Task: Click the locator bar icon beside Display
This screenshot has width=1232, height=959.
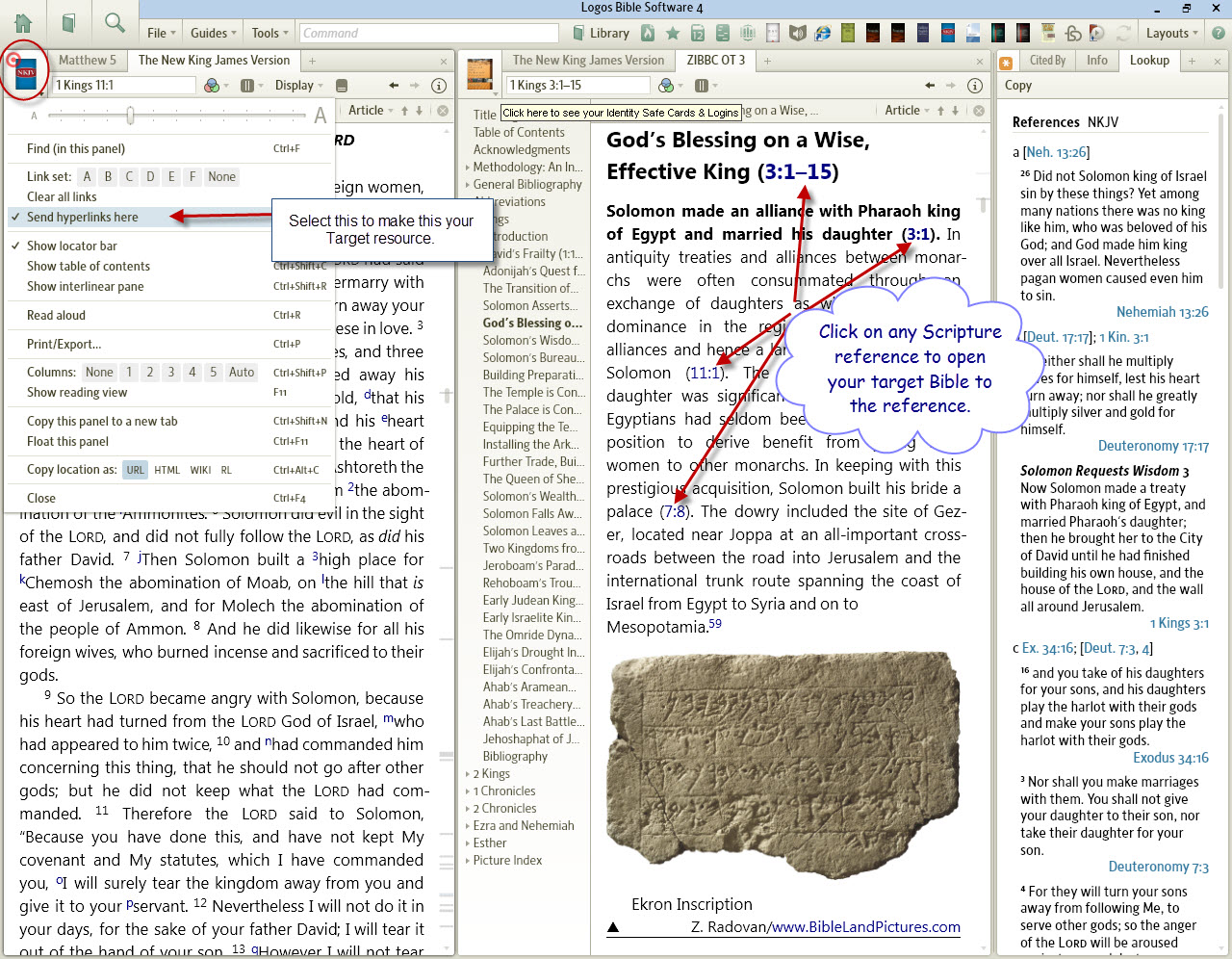Action: (x=342, y=86)
